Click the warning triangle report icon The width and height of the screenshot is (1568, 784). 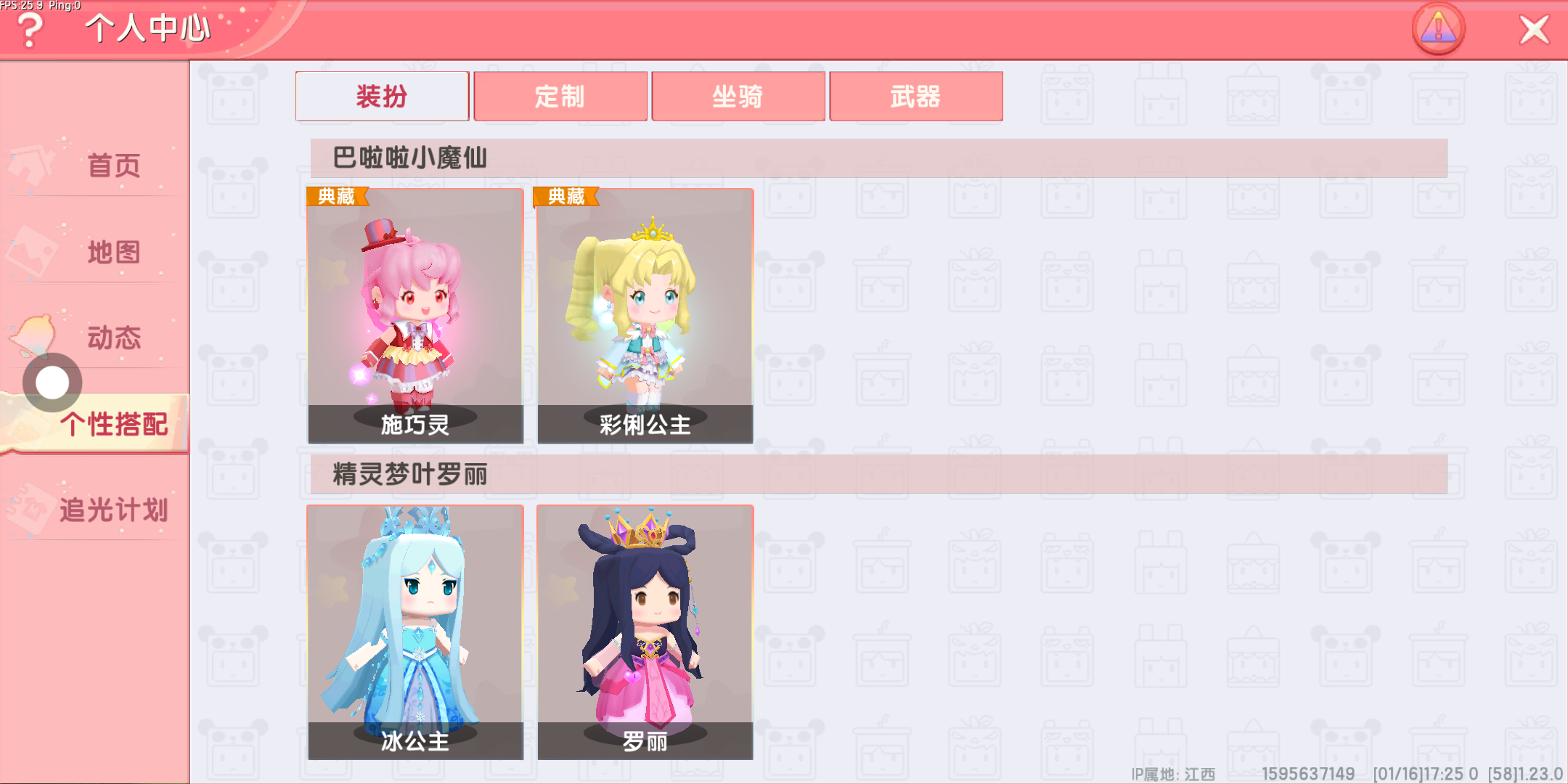coord(1438,30)
